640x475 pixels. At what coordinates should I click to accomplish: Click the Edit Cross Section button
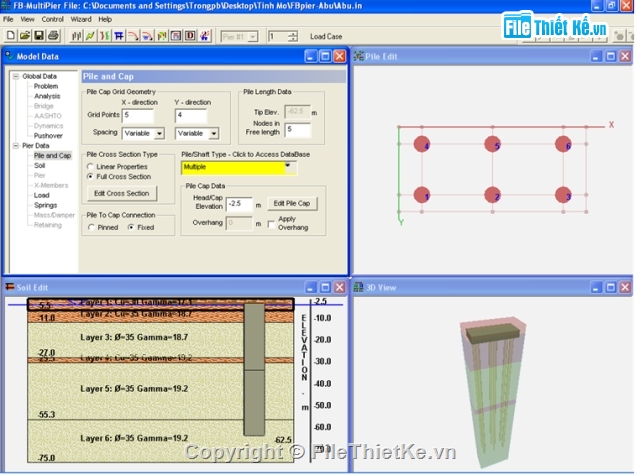pos(122,193)
